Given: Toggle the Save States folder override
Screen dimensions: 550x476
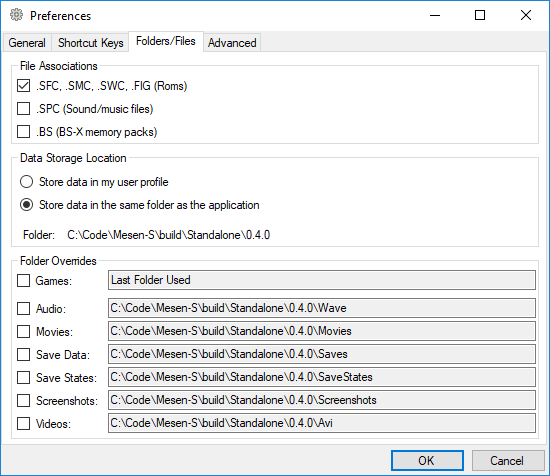Looking at the screenshot, I should (x=24, y=378).
